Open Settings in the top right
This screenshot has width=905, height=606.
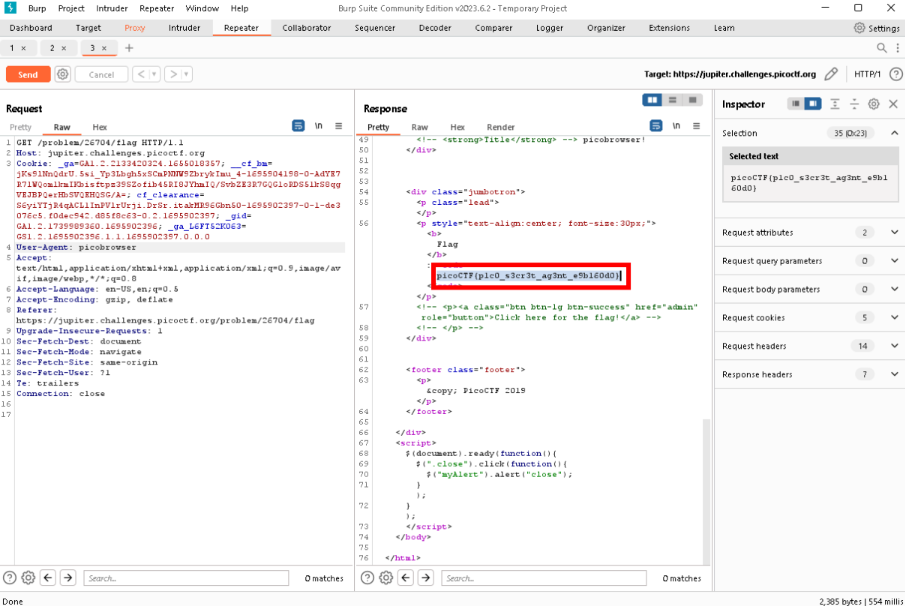(876, 28)
